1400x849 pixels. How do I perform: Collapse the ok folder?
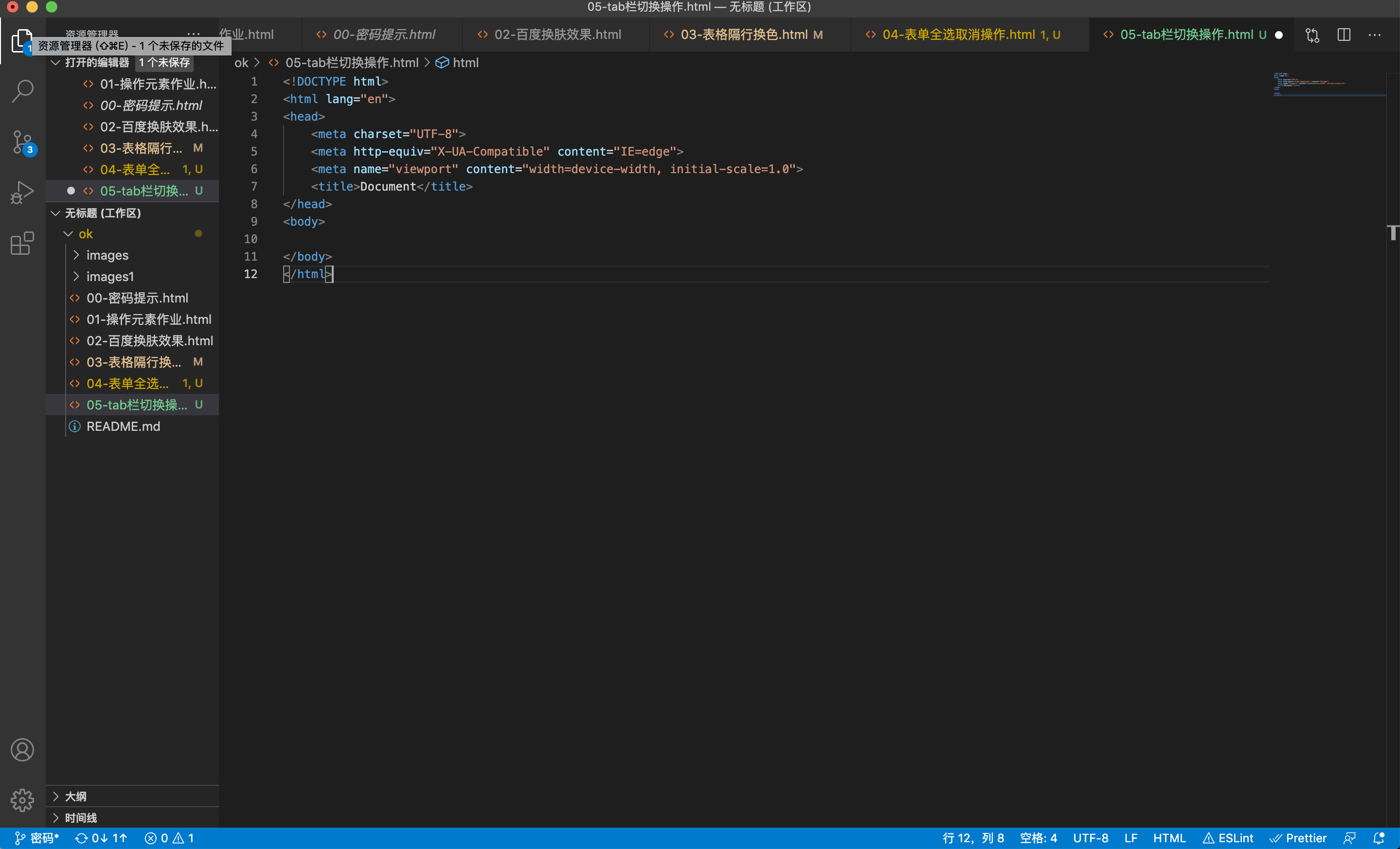[x=68, y=234]
